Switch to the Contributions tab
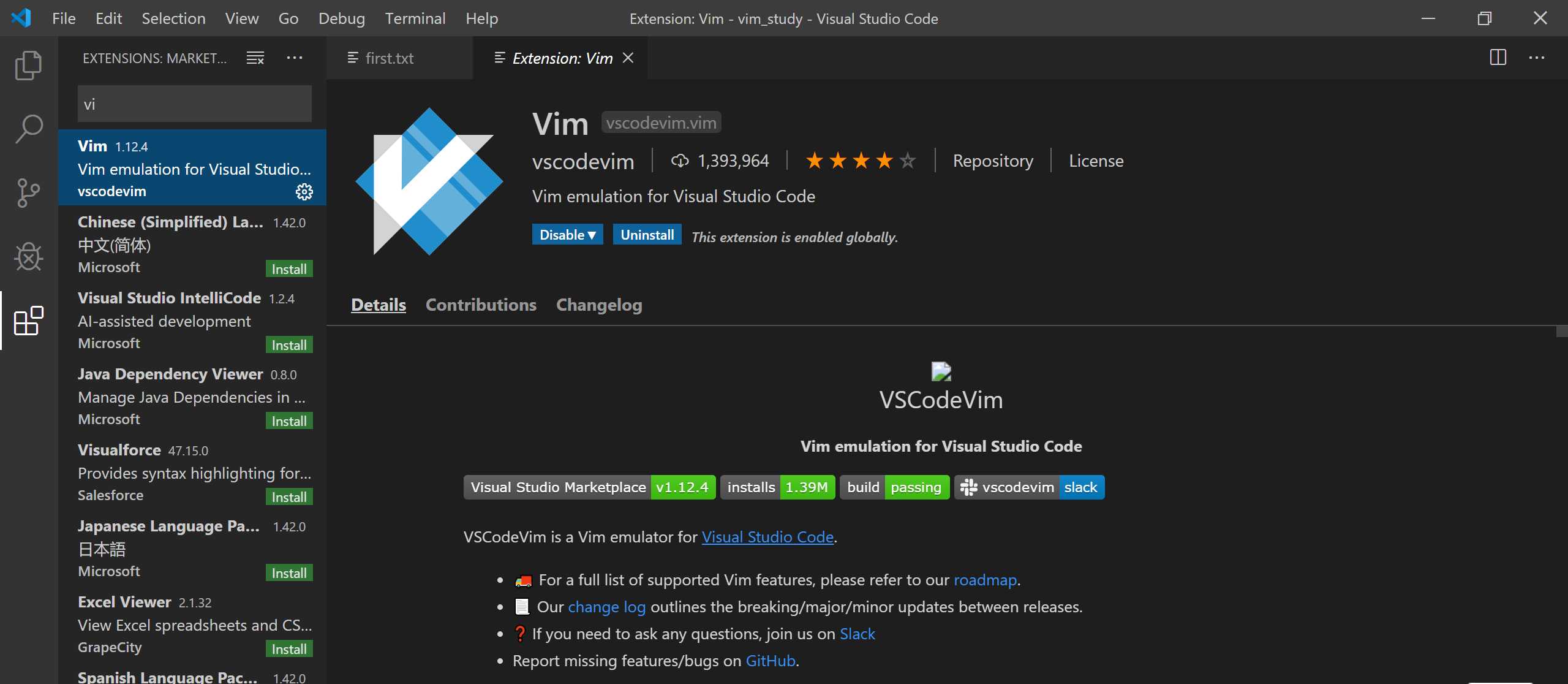1568x684 pixels. 481,305
